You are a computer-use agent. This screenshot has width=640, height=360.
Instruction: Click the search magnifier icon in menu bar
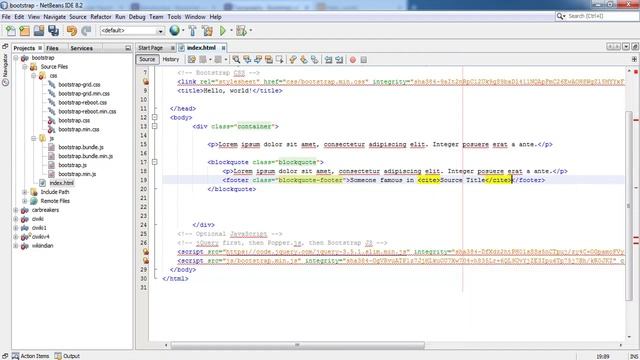pyautogui.click(x=560, y=16)
